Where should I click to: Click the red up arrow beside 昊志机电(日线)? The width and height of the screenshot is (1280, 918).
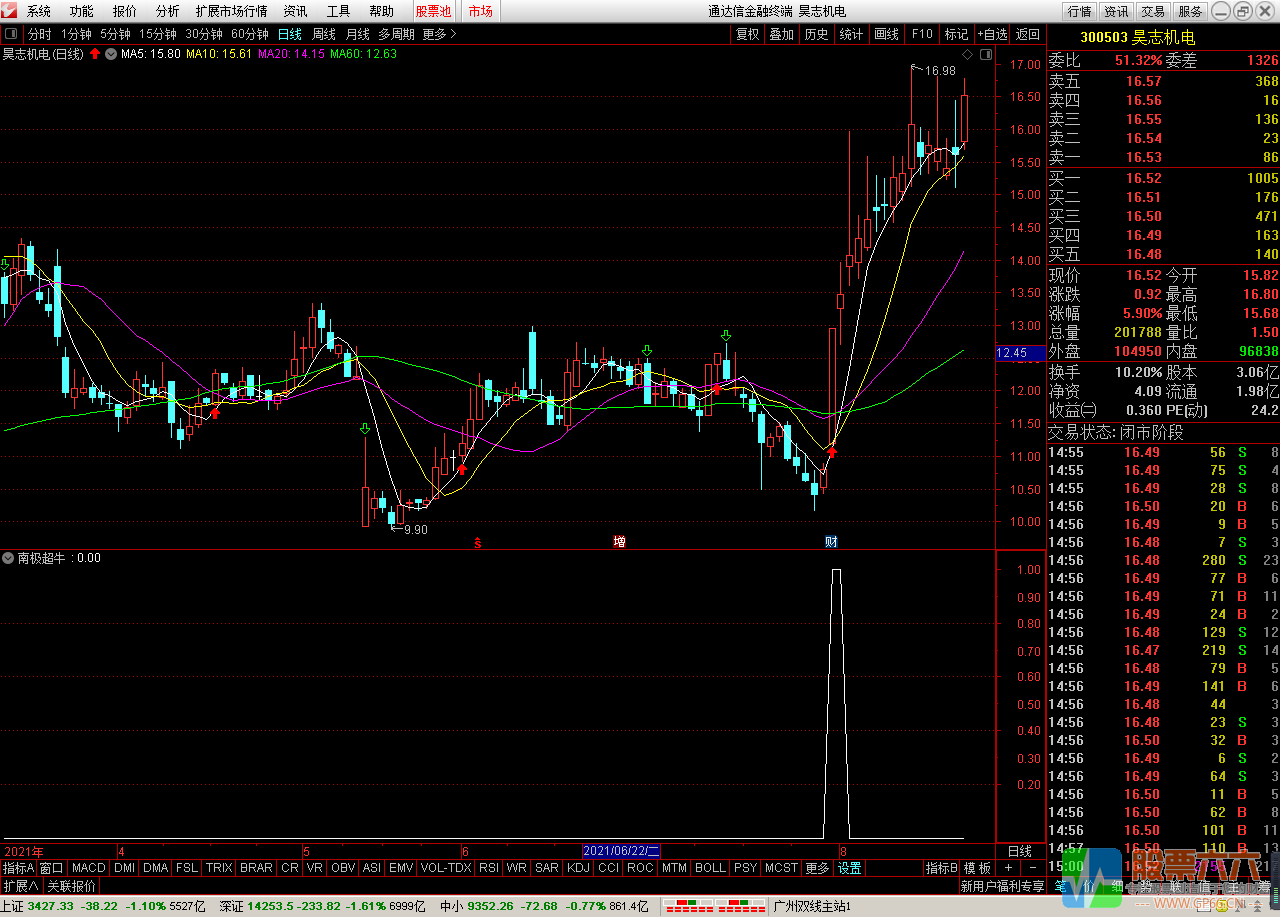pos(95,54)
